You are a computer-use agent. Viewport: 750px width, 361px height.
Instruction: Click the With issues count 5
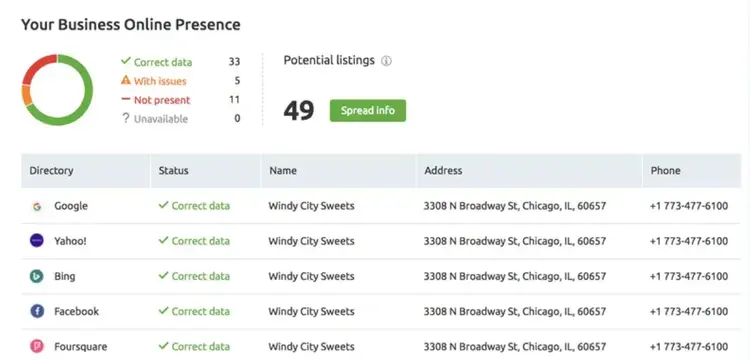click(237, 81)
